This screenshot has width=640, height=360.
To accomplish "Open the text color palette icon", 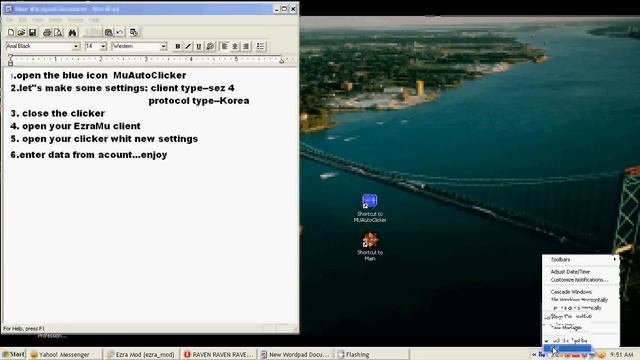I will [x=210, y=47].
